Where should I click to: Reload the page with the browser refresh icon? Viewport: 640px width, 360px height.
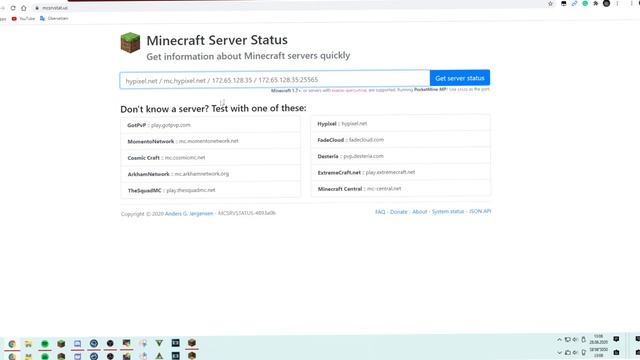pos(13,8)
